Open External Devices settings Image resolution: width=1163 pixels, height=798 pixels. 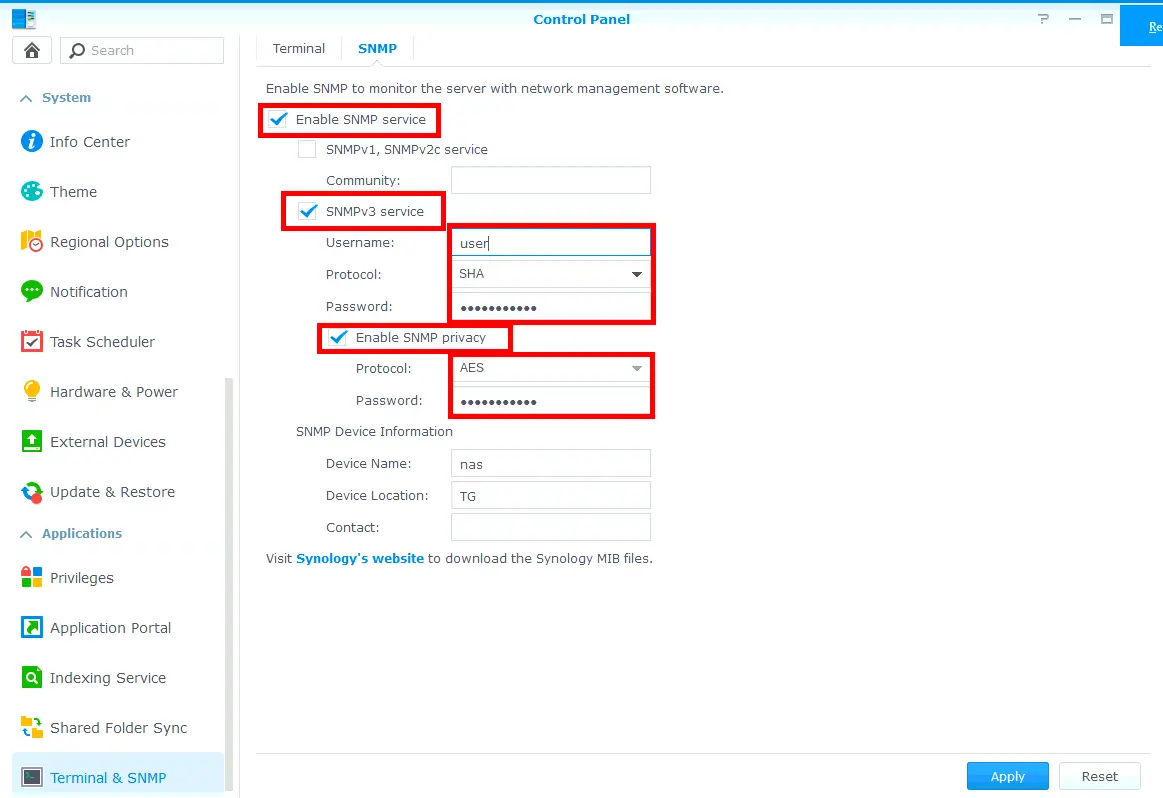(108, 441)
